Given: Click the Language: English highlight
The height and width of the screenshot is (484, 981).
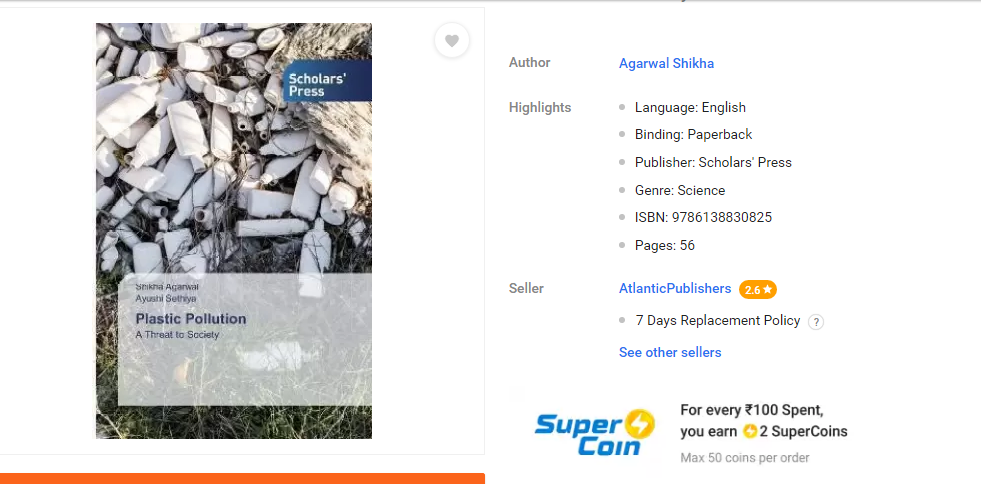Looking at the screenshot, I should [x=690, y=108].
